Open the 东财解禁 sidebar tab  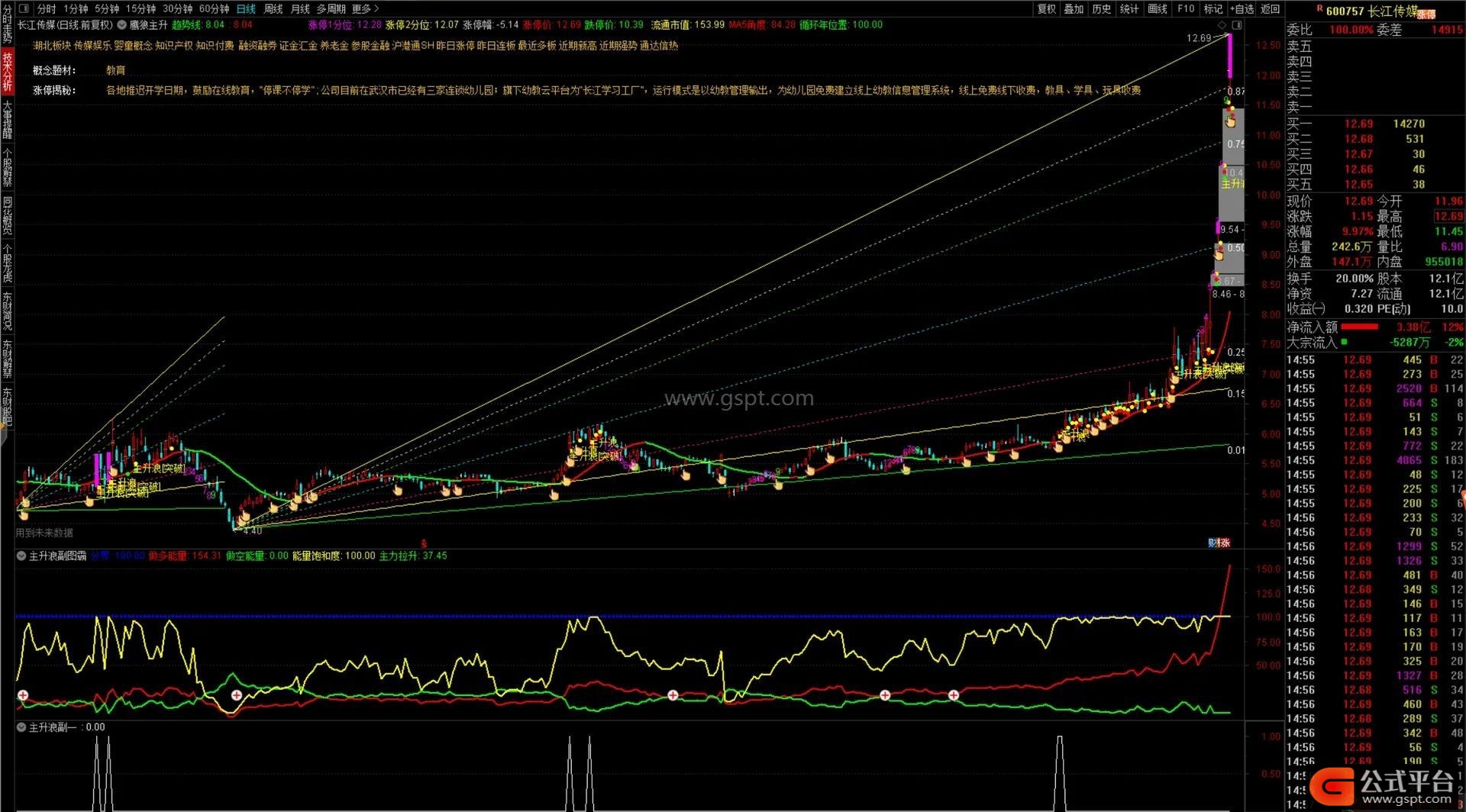pyautogui.click(x=7, y=359)
